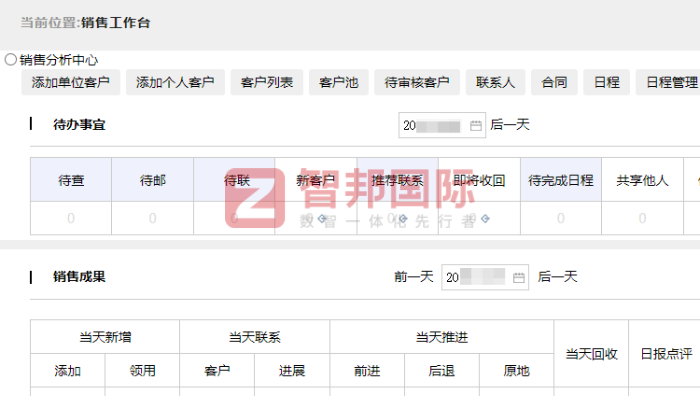Click the 销售工作台 breadcrumb text
The image size is (700, 396).
click(x=116, y=23)
